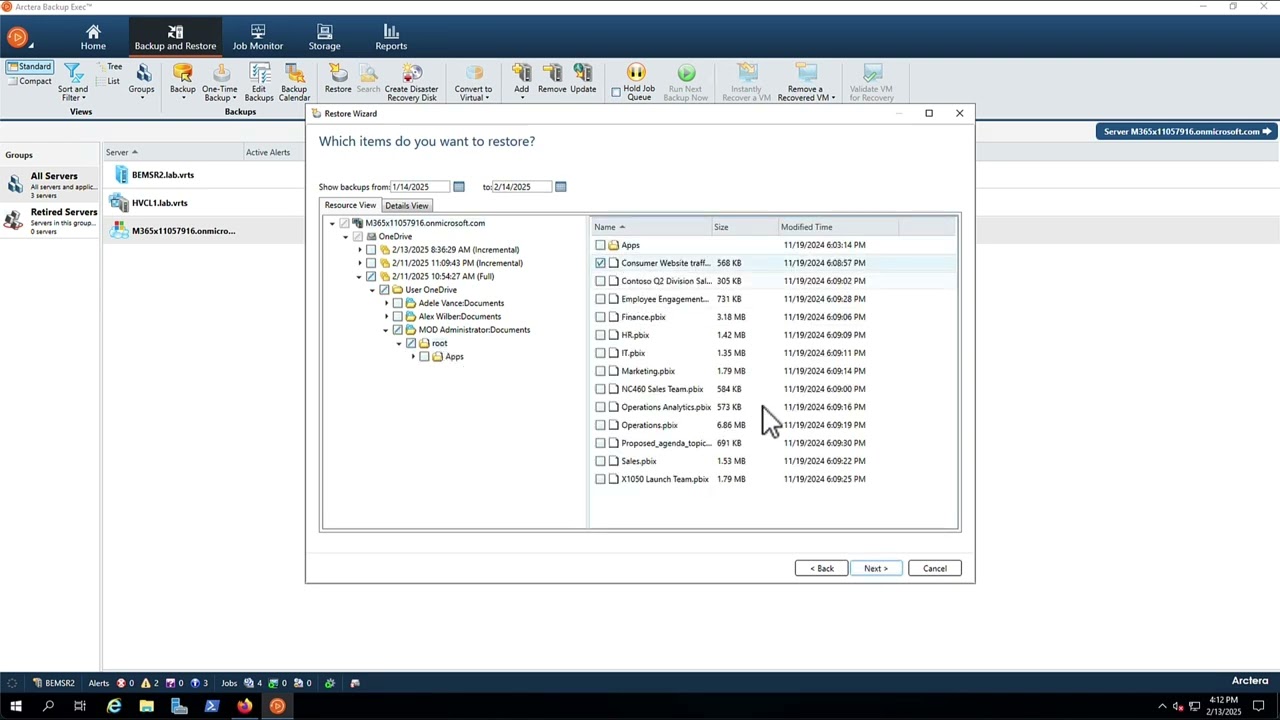1280x720 pixels.
Task: Check the Alex Wilber:Documents checkbox
Action: pyautogui.click(x=398, y=317)
